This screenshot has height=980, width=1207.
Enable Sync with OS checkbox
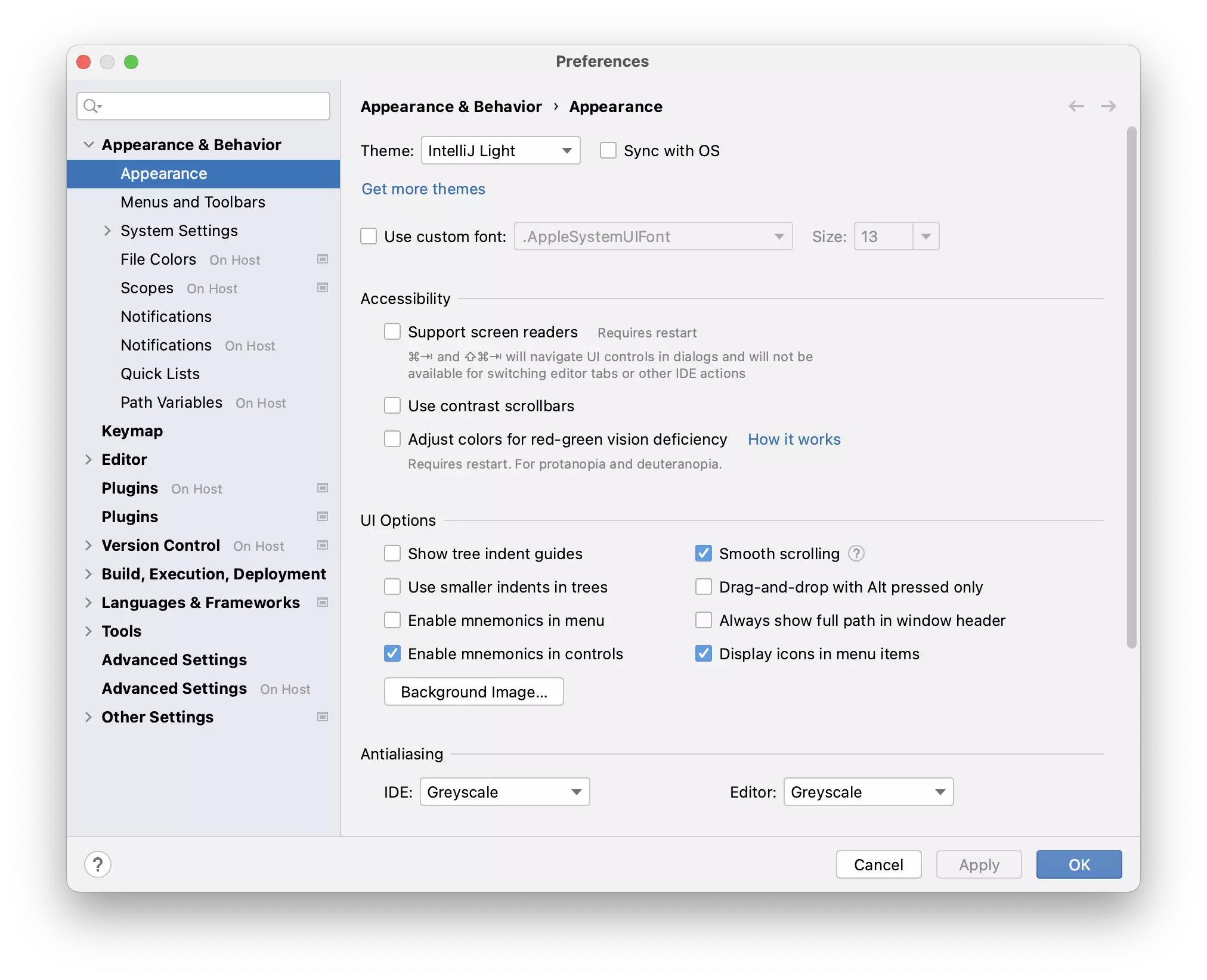[x=608, y=151]
